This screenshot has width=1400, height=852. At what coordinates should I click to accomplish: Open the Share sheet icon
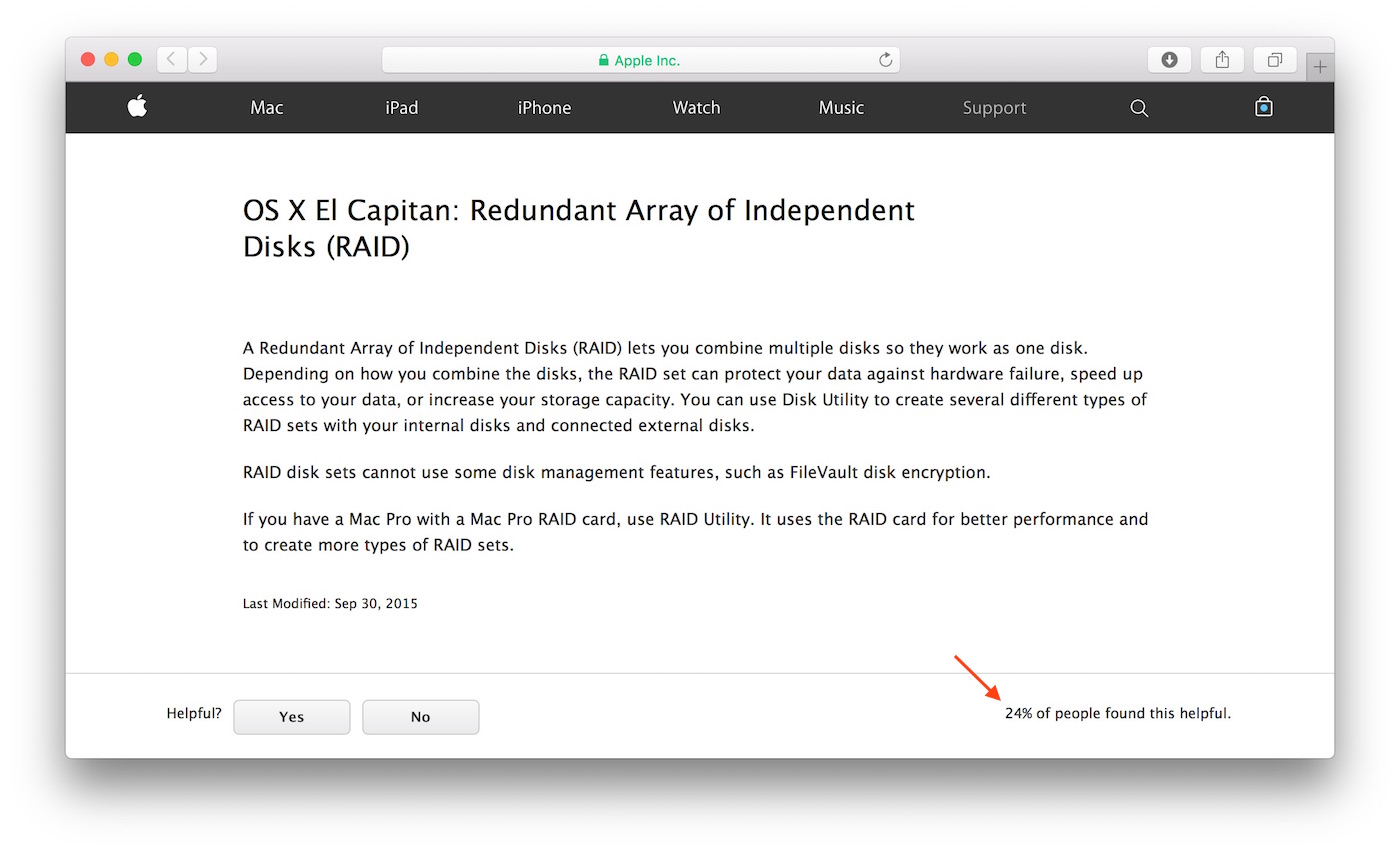click(1222, 60)
